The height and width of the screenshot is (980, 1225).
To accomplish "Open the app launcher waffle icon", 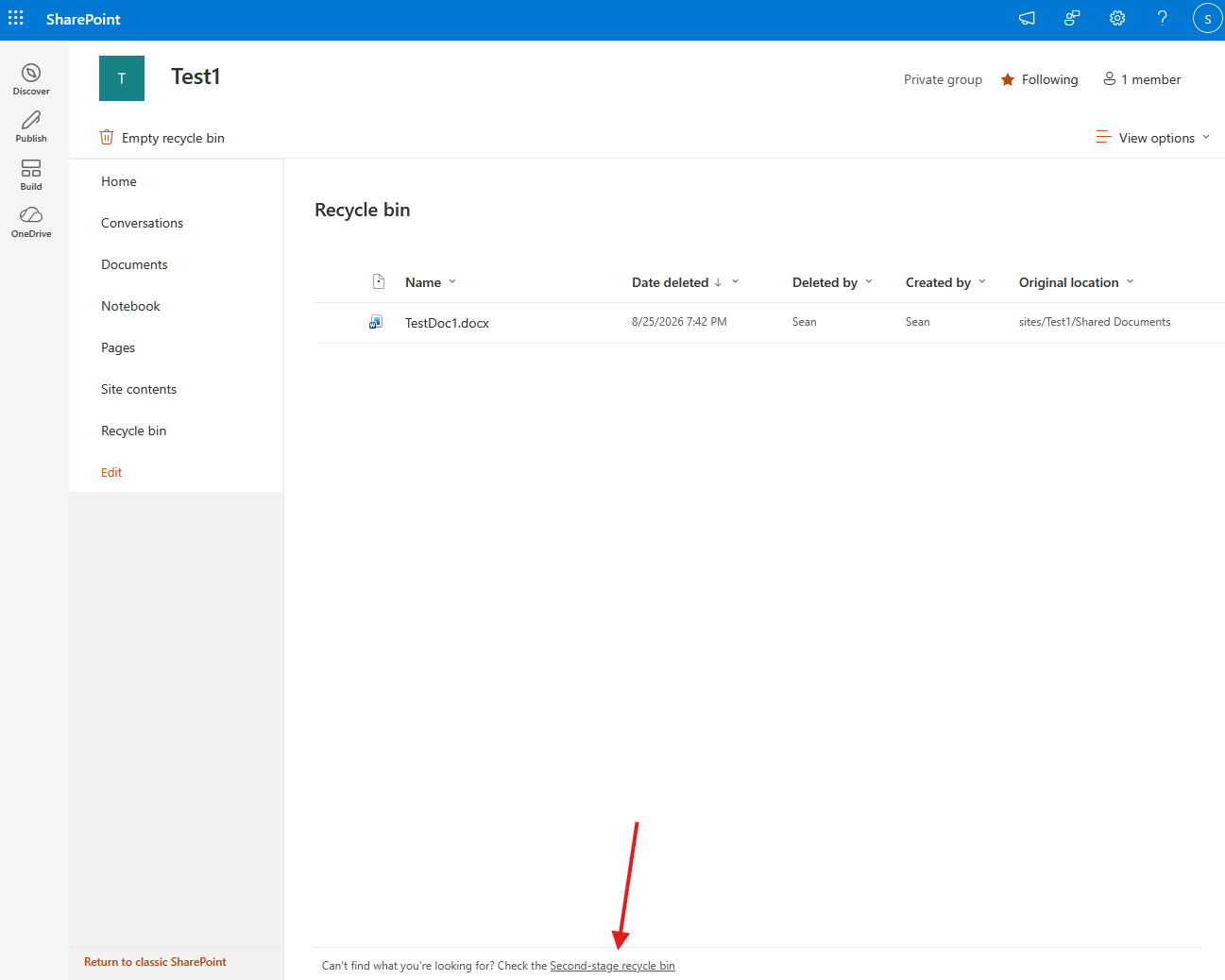I will (x=16, y=18).
